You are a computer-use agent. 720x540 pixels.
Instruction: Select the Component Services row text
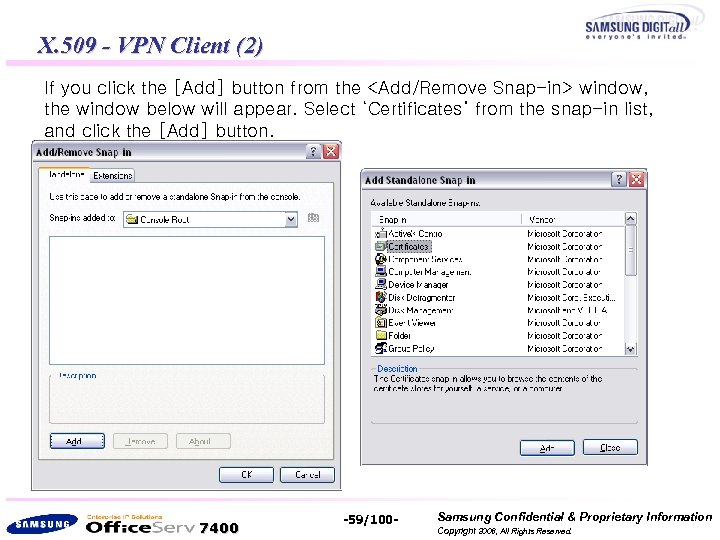click(x=425, y=259)
